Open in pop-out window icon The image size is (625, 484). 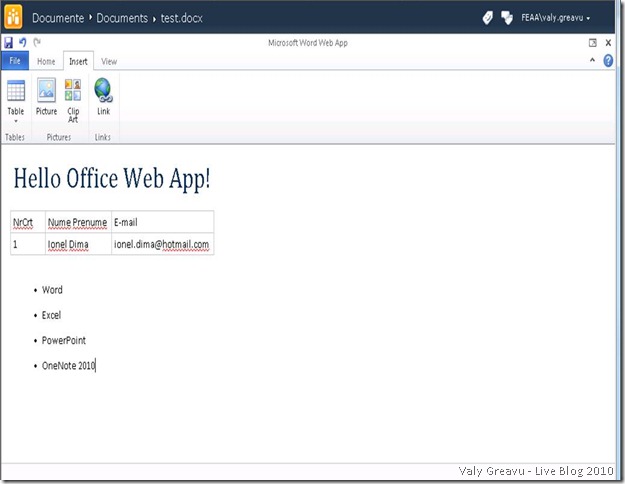pyautogui.click(x=593, y=43)
